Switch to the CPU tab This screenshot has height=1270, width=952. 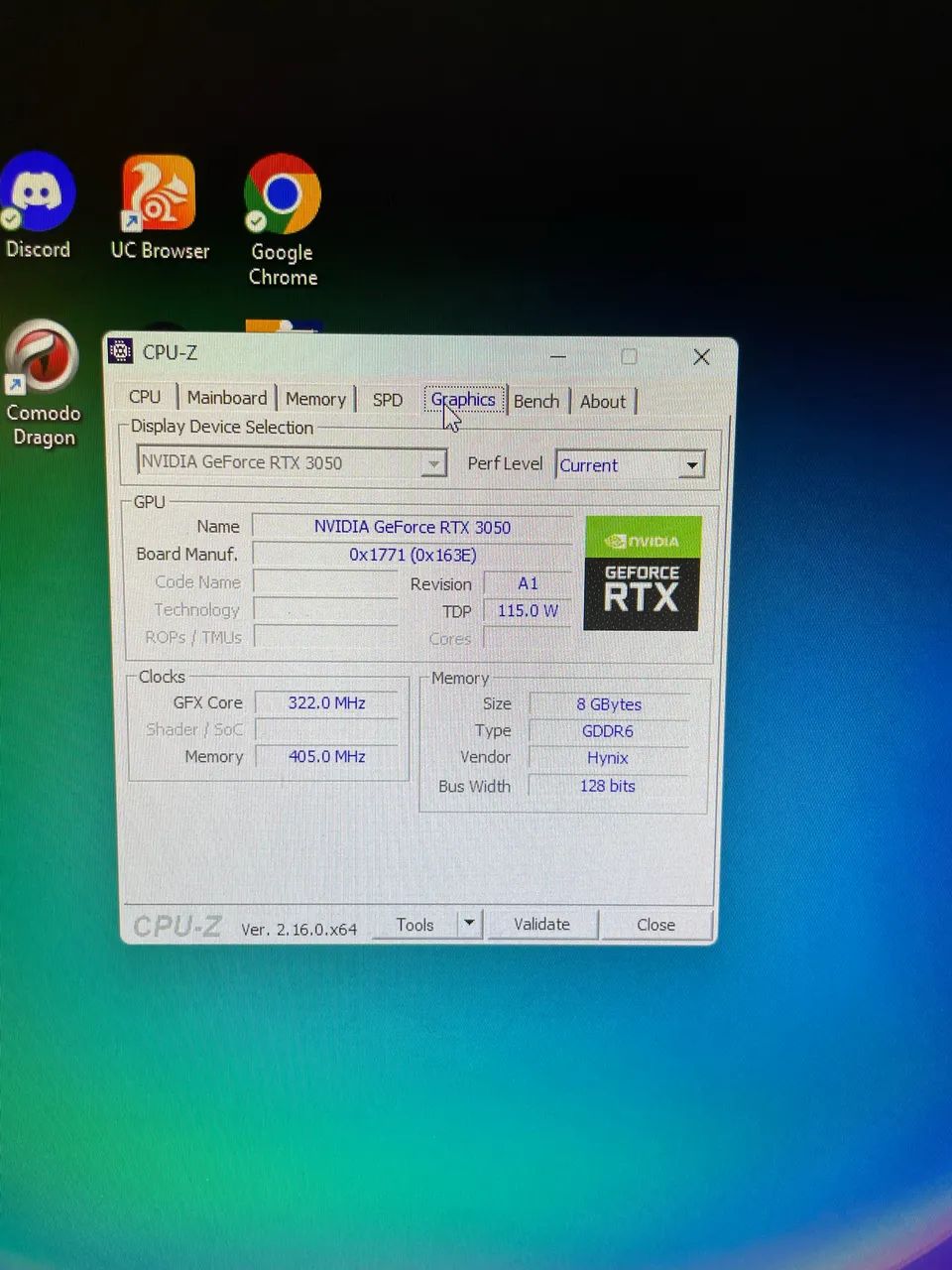tap(145, 396)
